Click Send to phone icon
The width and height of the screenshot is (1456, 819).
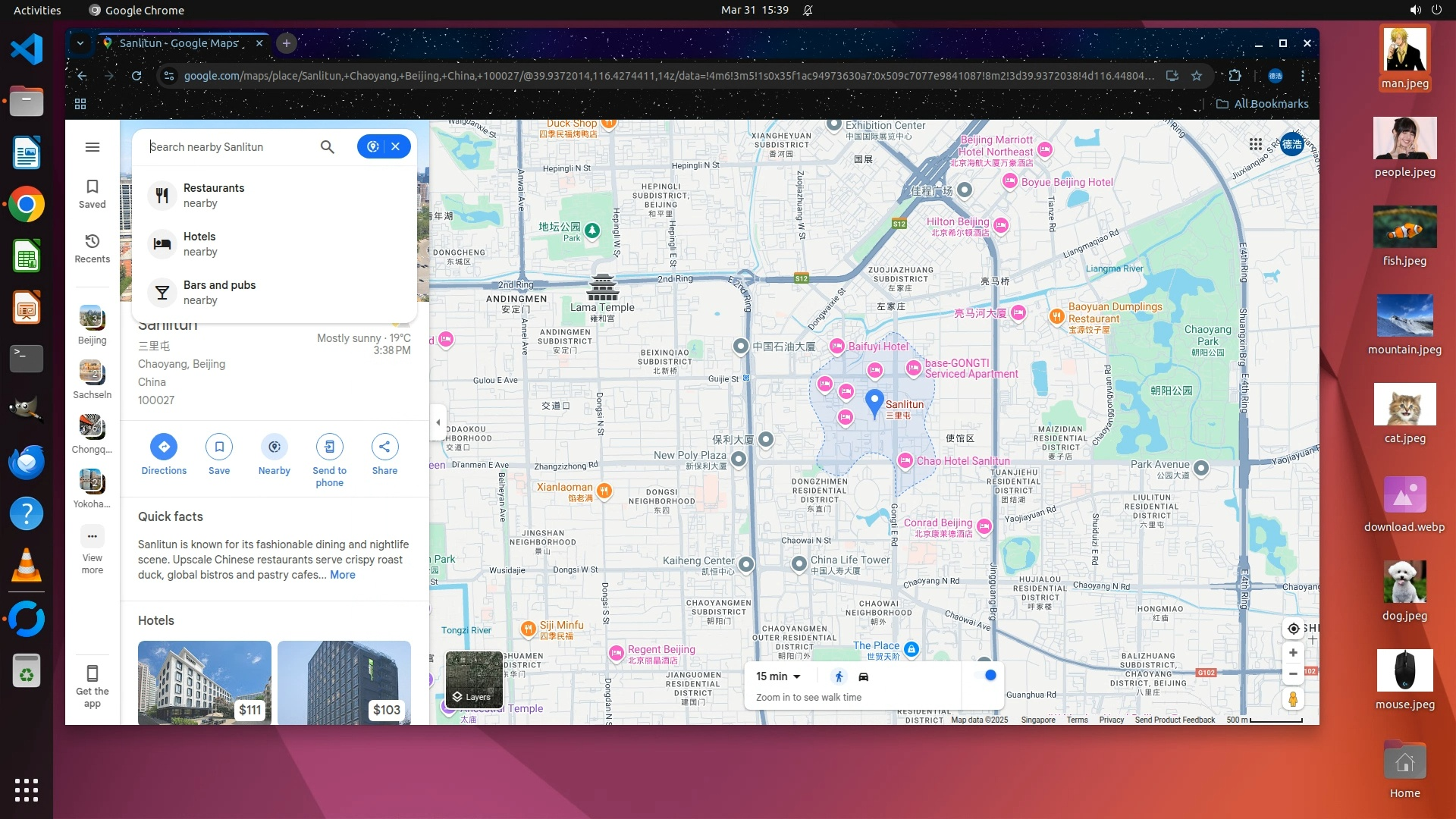(329, 447)
